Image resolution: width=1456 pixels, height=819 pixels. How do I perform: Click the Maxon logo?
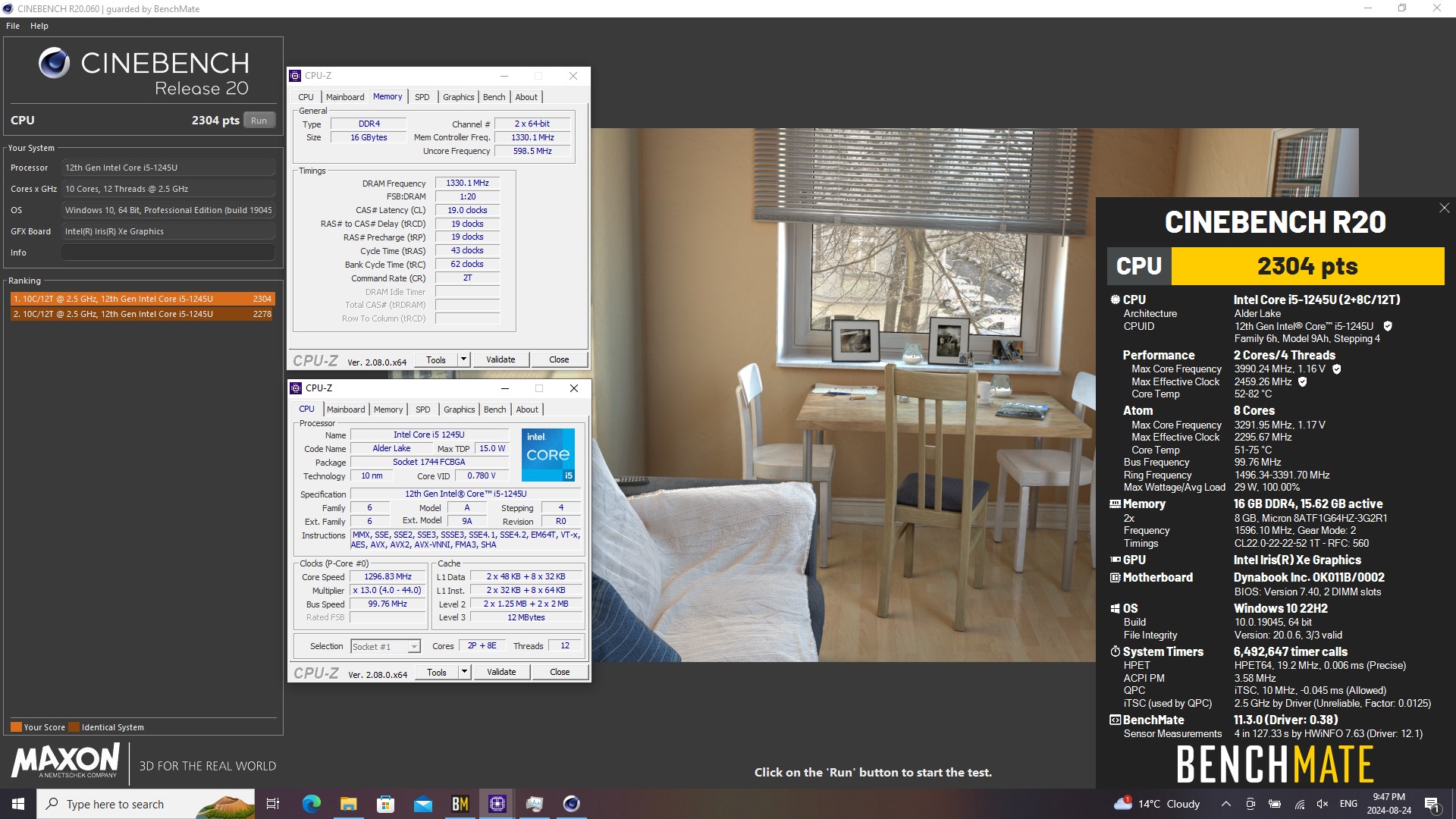[65, 761]
